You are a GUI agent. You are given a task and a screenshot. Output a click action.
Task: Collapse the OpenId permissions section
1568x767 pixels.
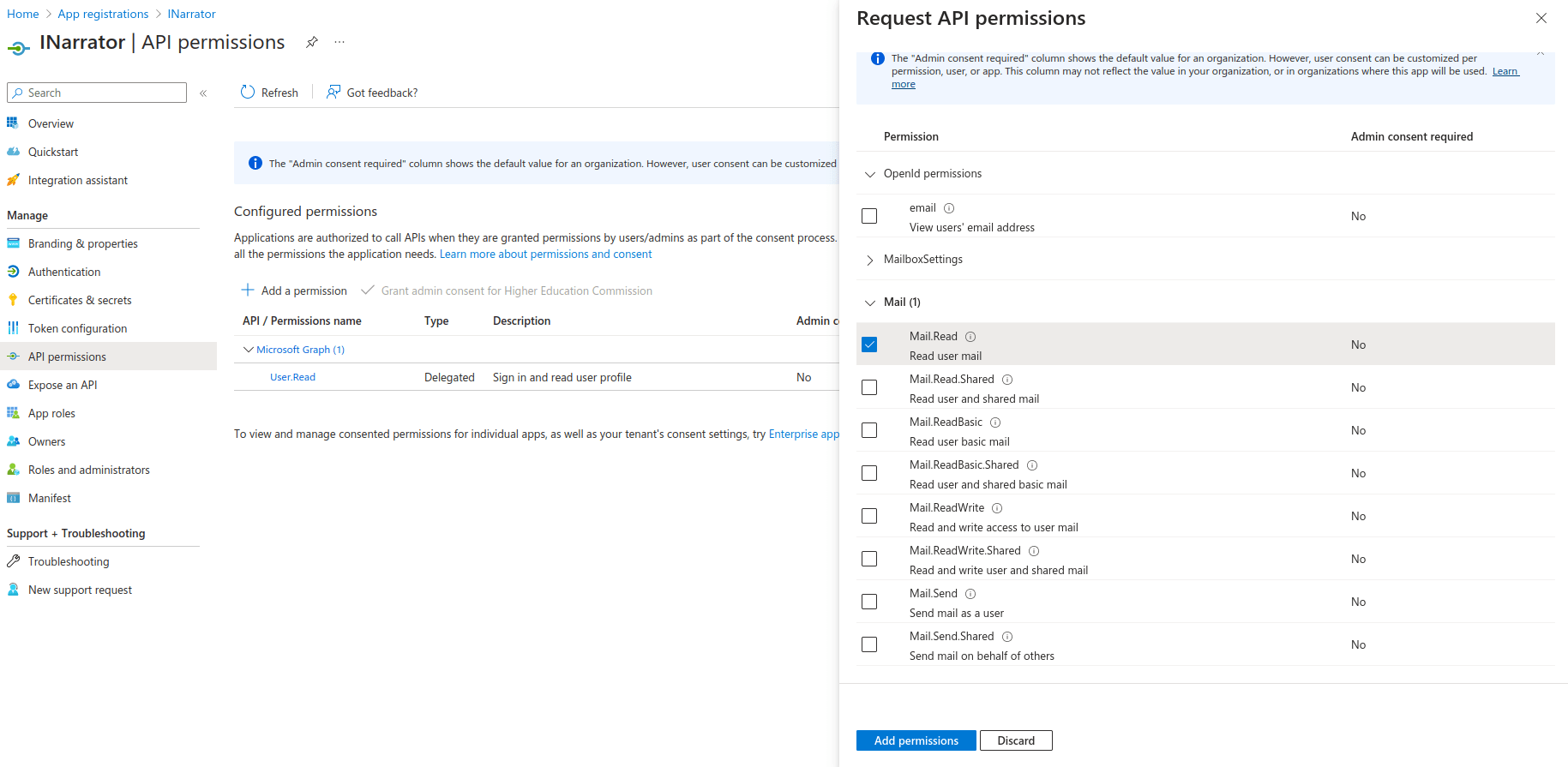(870, 174)
